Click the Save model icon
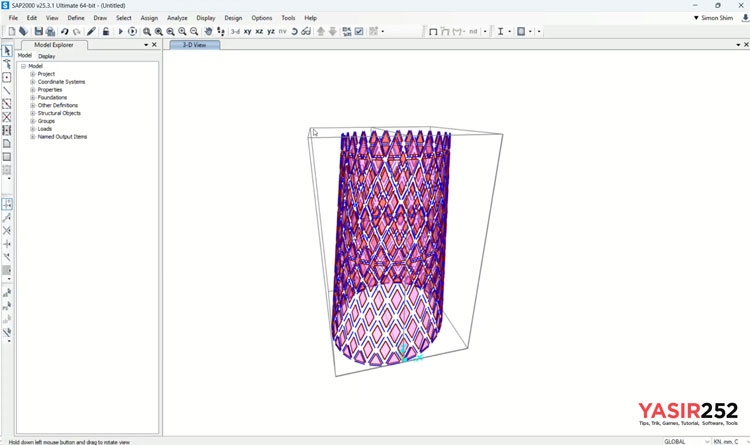Image resolution: width=750 pixels, height=445 pixels. (x=38, y=32)
